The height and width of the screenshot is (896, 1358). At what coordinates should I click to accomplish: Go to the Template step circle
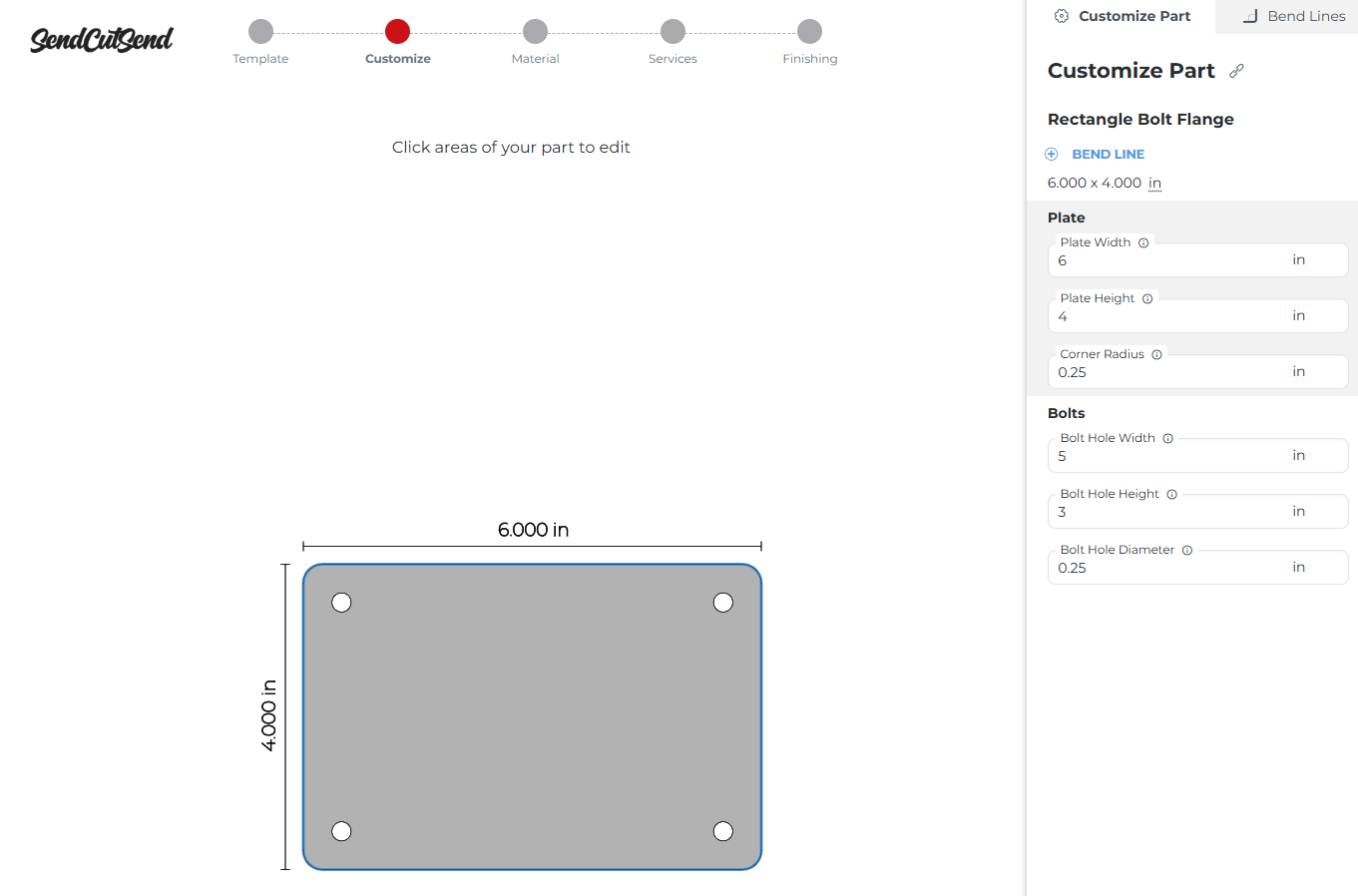click(x=260, y=31)
